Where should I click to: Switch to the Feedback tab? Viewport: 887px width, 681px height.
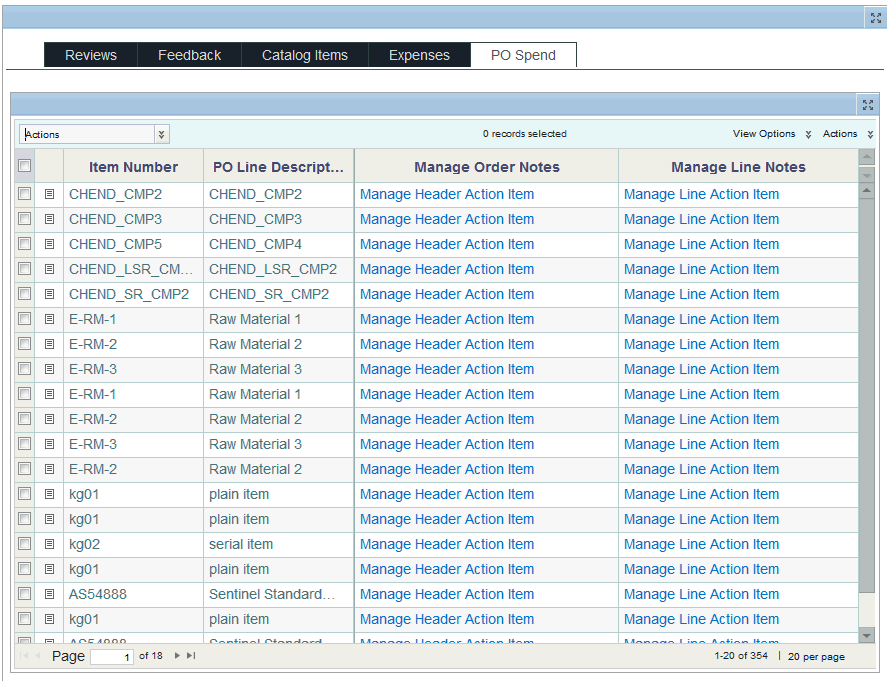pyautogui.click(x=190, y=55)
